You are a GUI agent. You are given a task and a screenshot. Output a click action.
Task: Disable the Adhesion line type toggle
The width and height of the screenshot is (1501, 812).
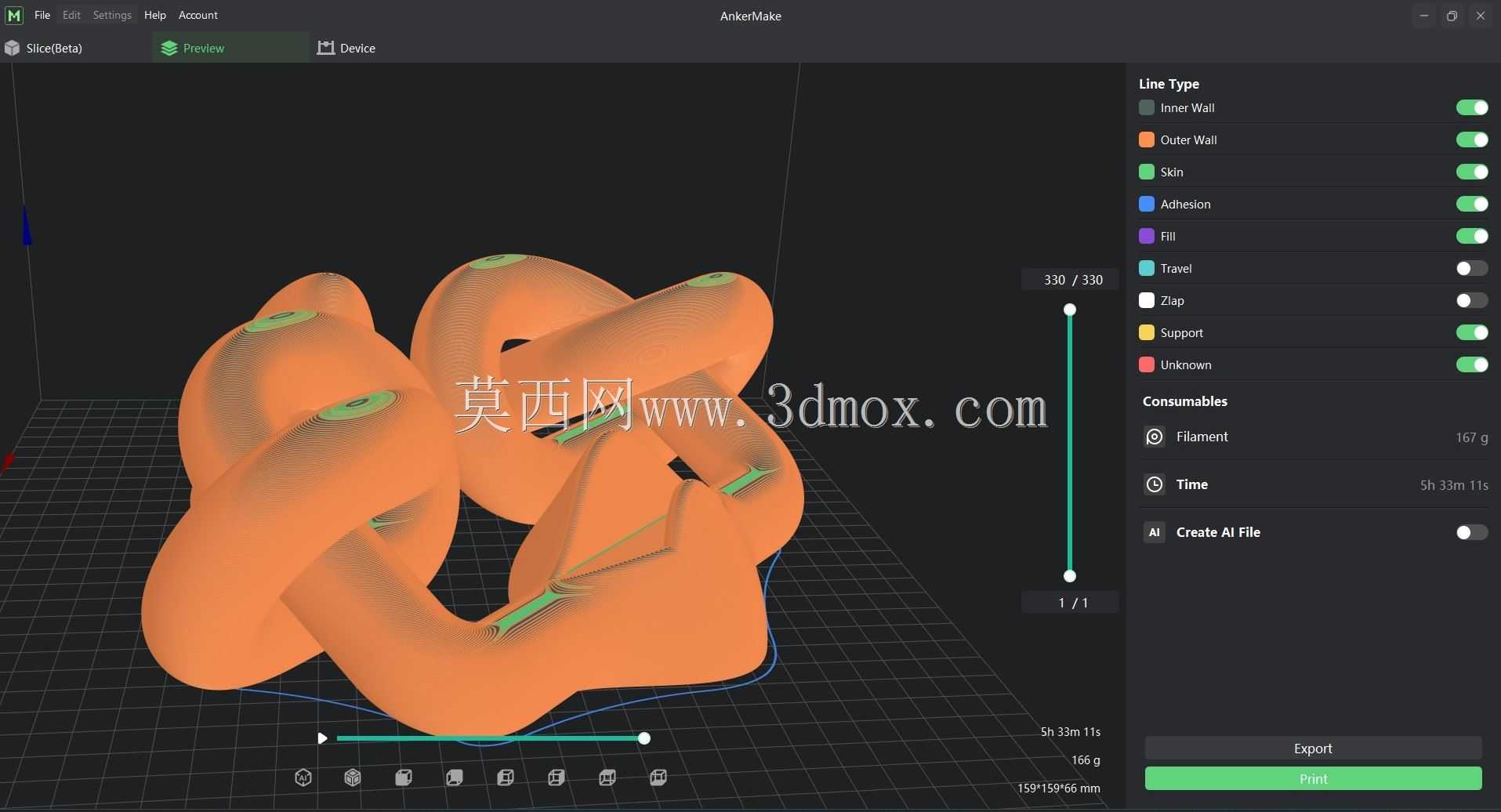[1472, 204]
